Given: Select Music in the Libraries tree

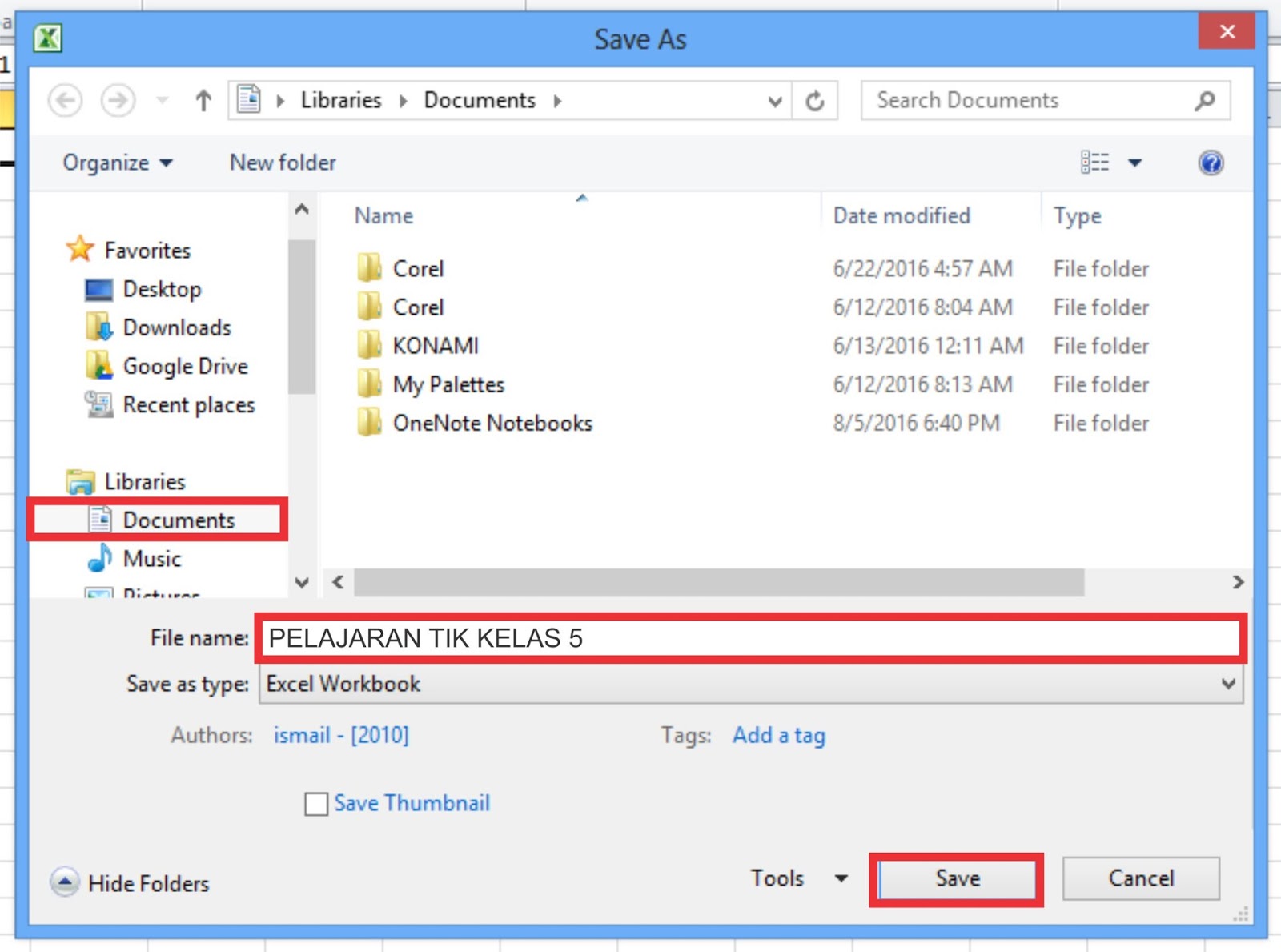Looking at the screenshot, I should pos(152,558).
